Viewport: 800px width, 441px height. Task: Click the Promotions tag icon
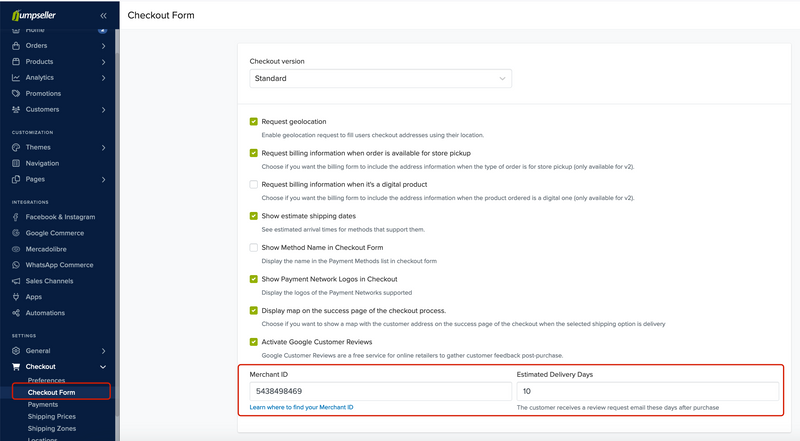(x=16, y=93)
